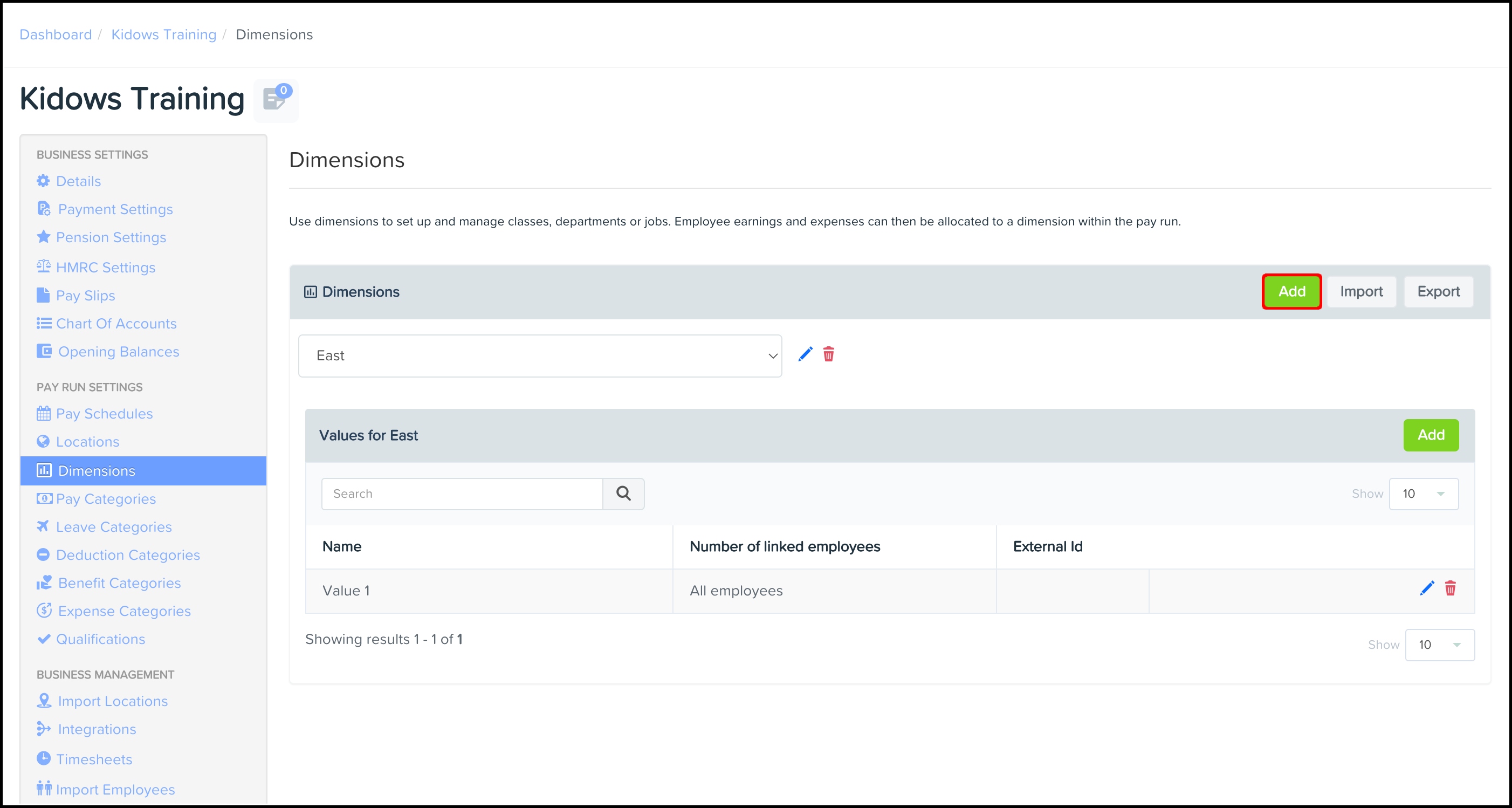
Task: Click the Dimensions panel header chart icon
Action: tap(310, 292)
